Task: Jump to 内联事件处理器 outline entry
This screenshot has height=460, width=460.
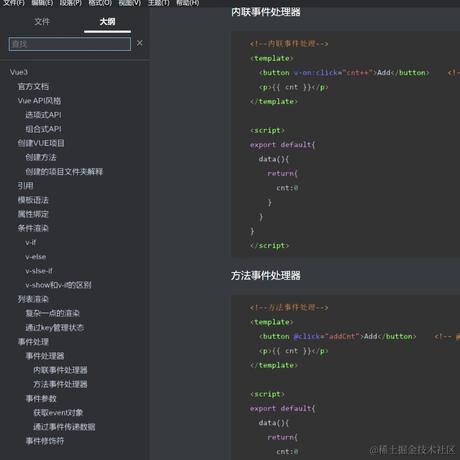Action: (60, 370)
